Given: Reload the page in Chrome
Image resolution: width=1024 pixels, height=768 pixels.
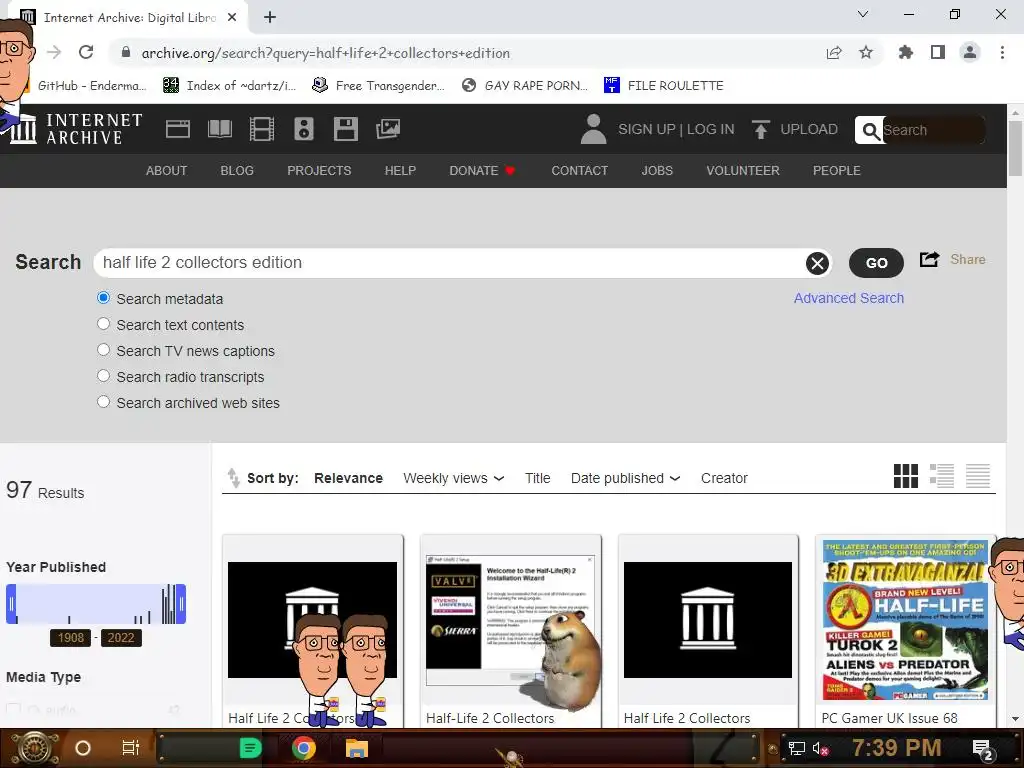Looking at the screenshot, I should point(86,52).
